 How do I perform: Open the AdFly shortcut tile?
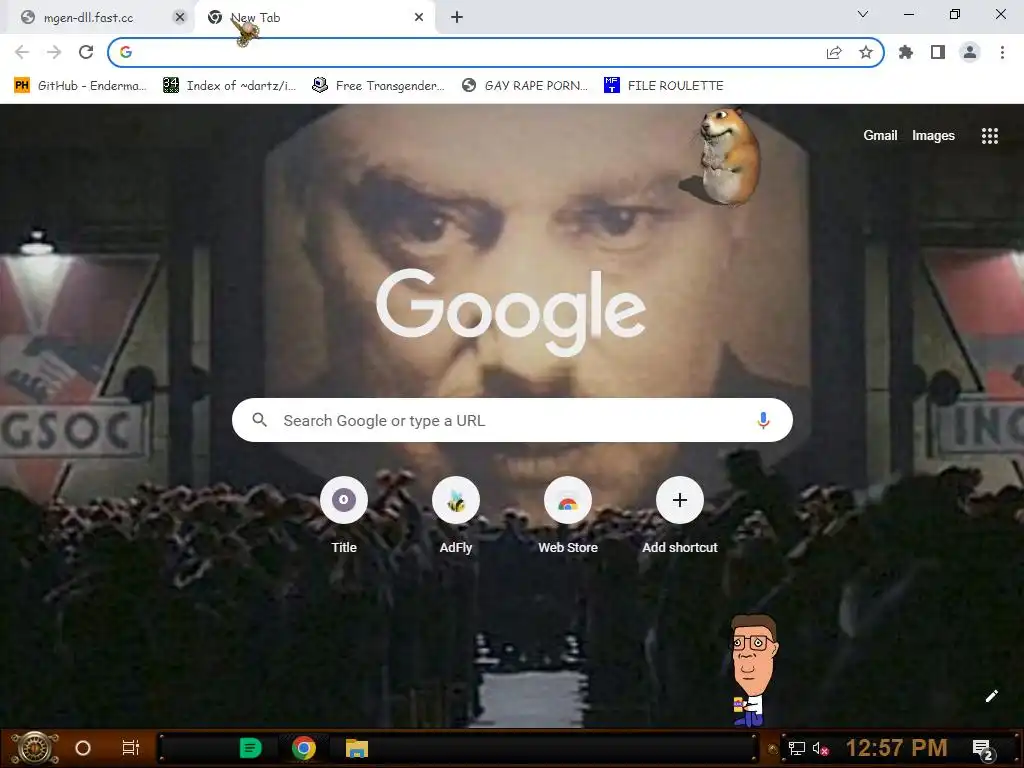(x=456, y=516)
